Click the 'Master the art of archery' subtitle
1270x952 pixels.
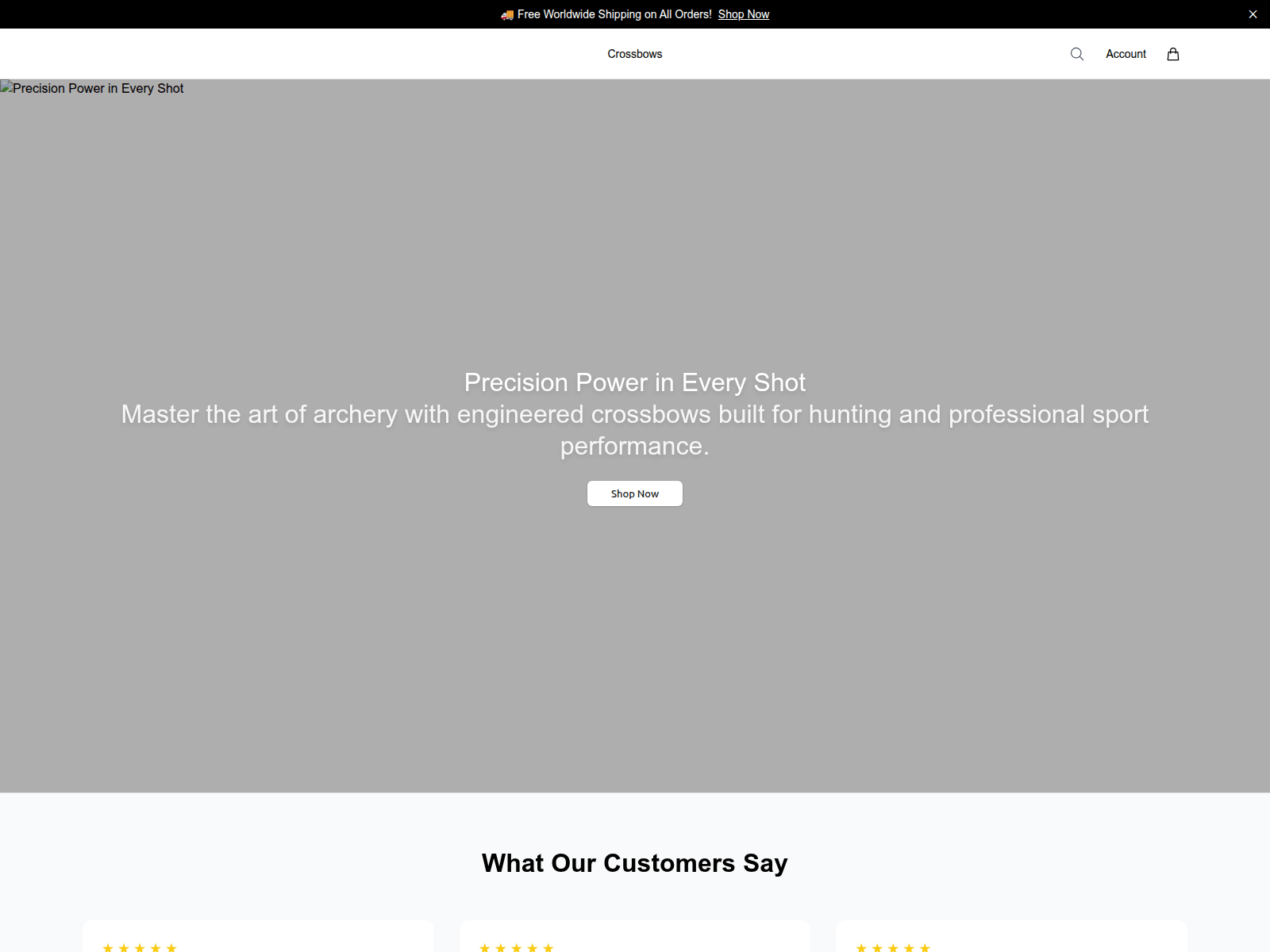click(x=635, y=430)
